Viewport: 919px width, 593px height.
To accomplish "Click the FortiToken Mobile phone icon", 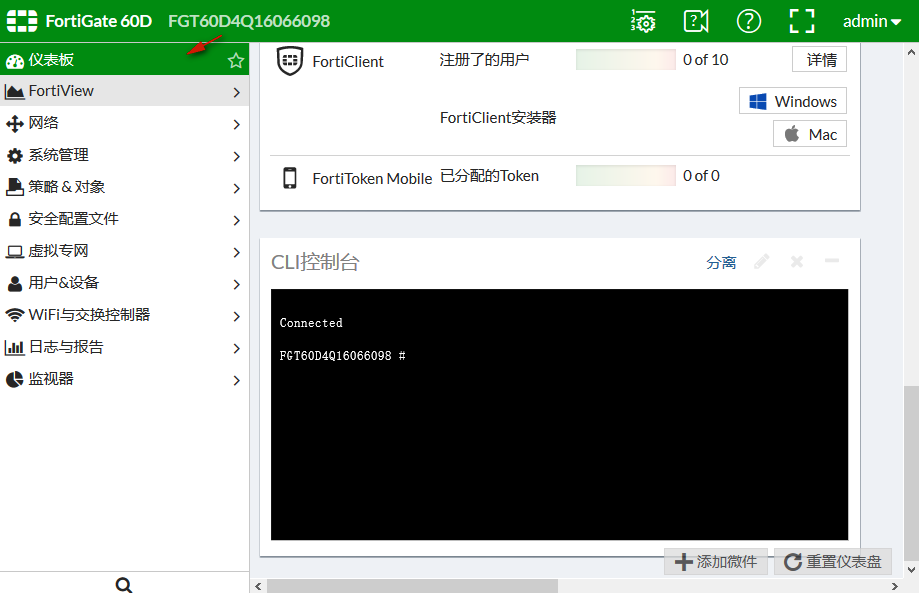I will (x=290, y=178).
